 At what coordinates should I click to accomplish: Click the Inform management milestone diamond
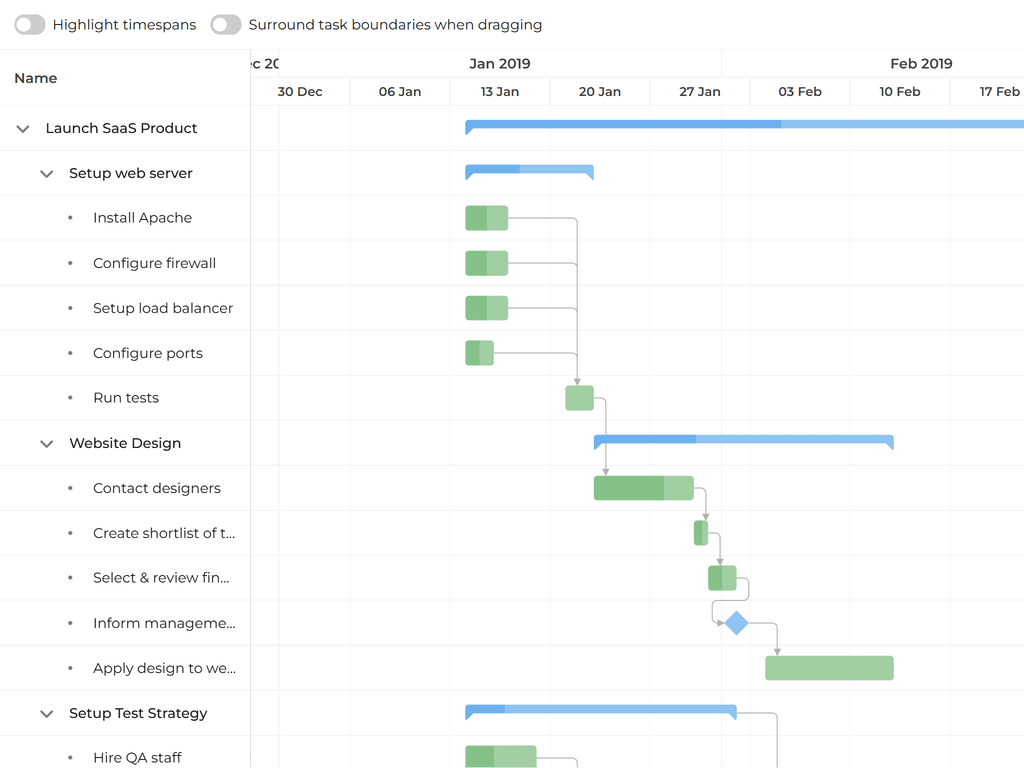click(736, 623)
